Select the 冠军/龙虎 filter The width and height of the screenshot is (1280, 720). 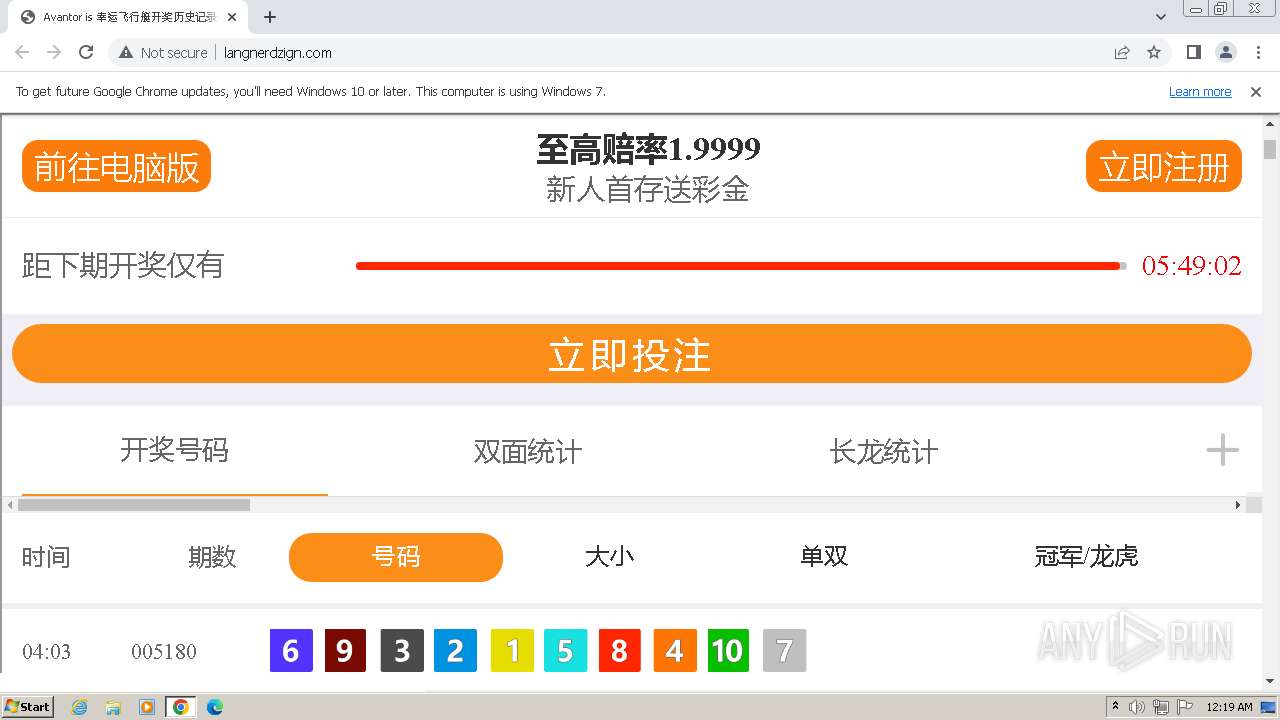click(1086, 556)
